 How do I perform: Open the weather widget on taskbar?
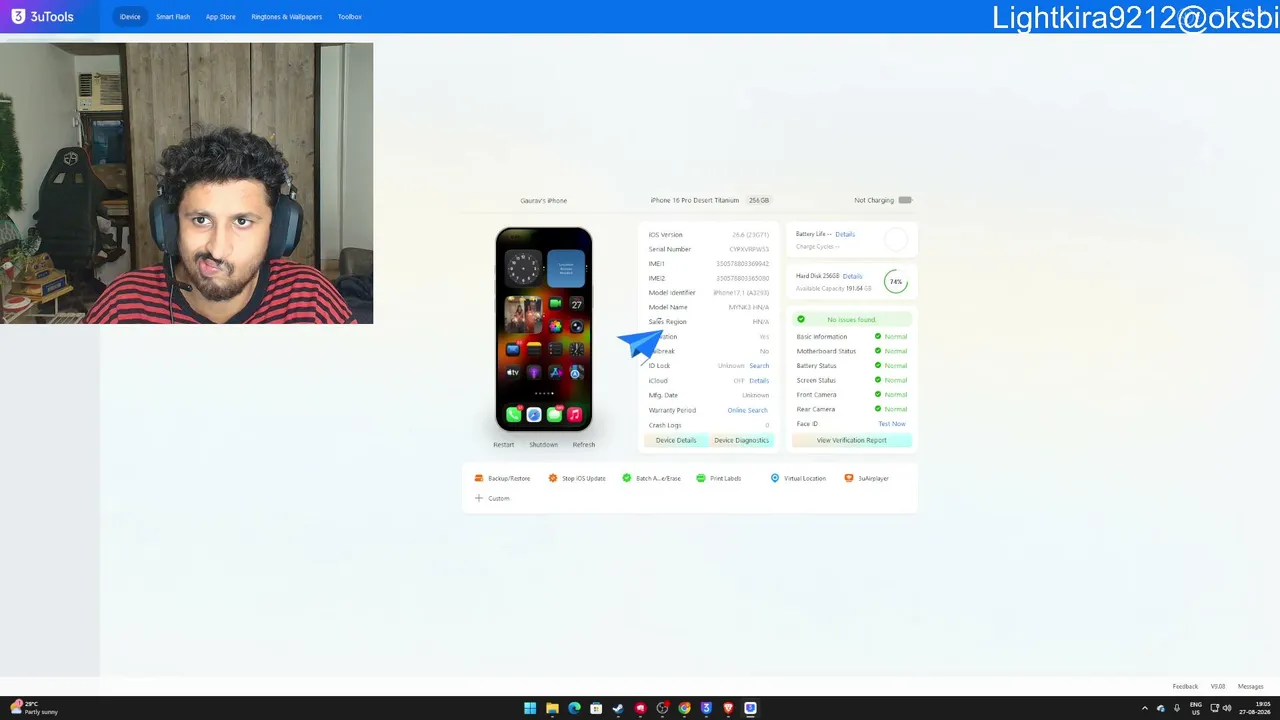(x=34, y=708)
